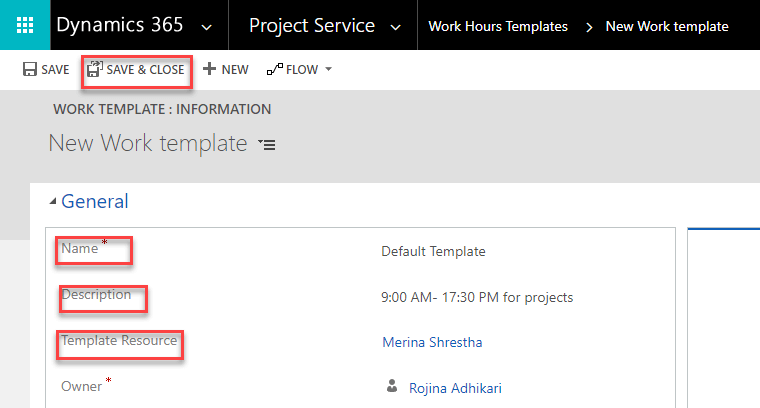Image resolution: width=760 pixels, height=408 pixels.
Task: Expand the Dynamics 365 chevron dropdown
Action: coord(207,28)
